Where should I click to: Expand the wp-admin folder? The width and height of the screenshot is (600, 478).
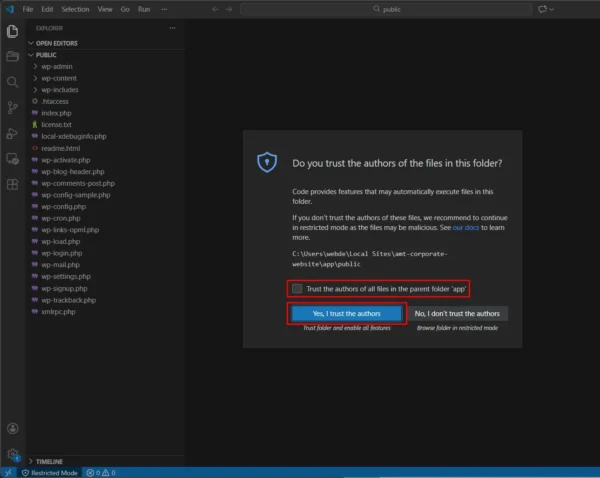coord(56,66)
